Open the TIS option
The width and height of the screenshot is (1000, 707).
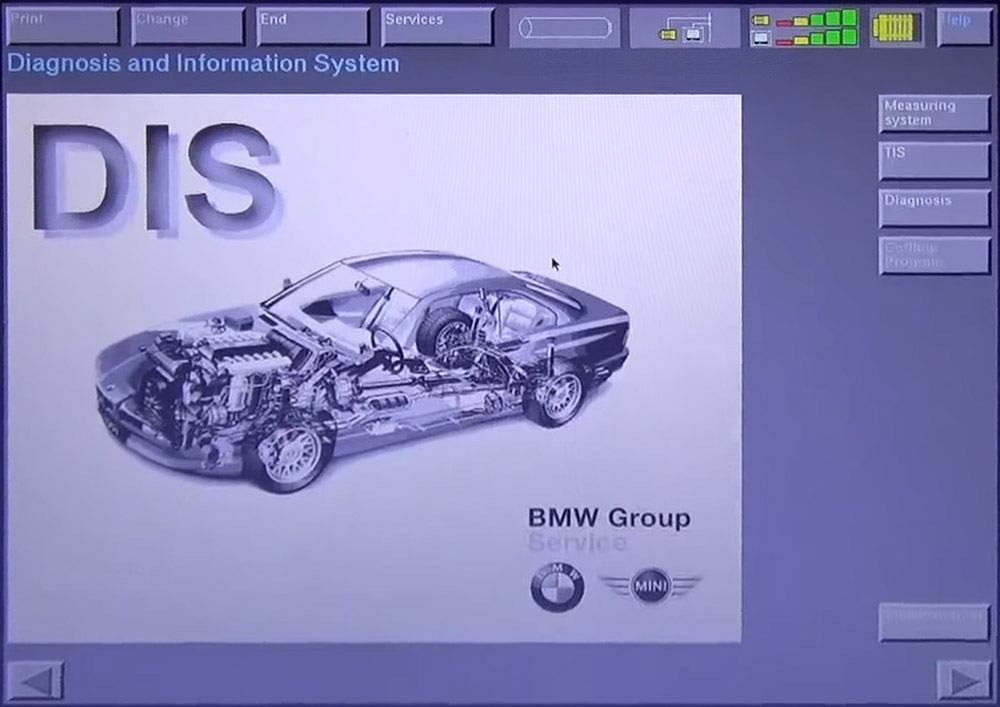934,161
